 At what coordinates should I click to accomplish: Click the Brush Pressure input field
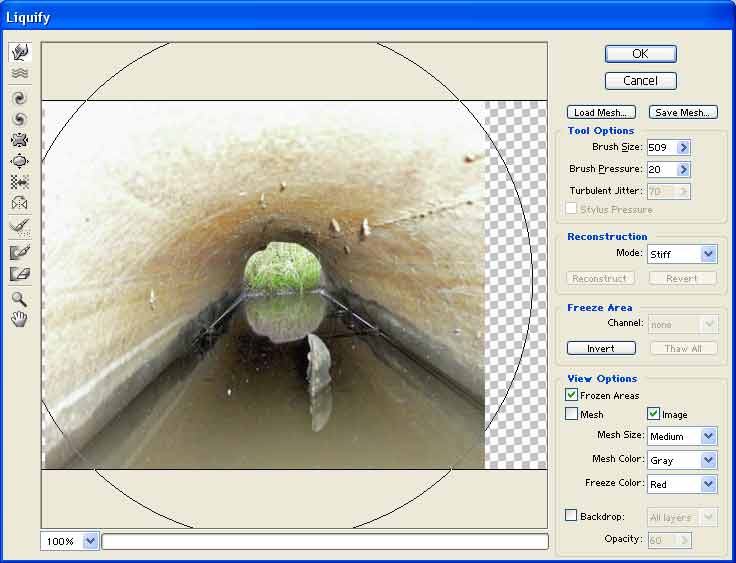(x=660, y=170)
